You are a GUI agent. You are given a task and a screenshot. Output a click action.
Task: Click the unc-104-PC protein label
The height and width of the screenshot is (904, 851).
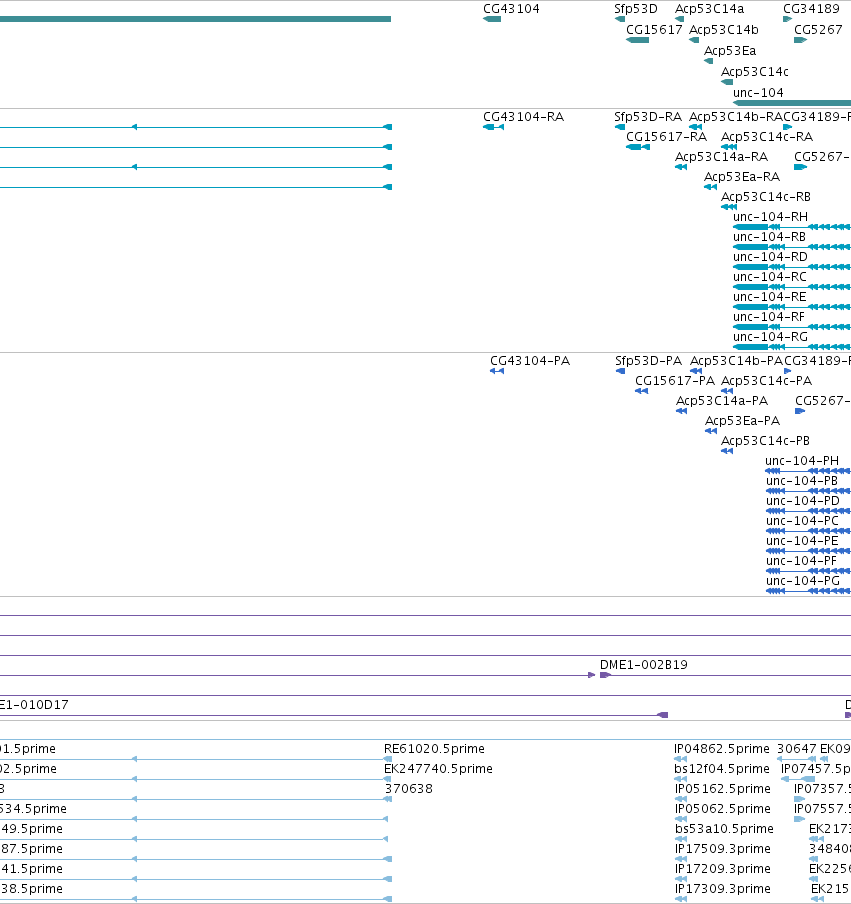pyautogui.click(x=802, y=521)
